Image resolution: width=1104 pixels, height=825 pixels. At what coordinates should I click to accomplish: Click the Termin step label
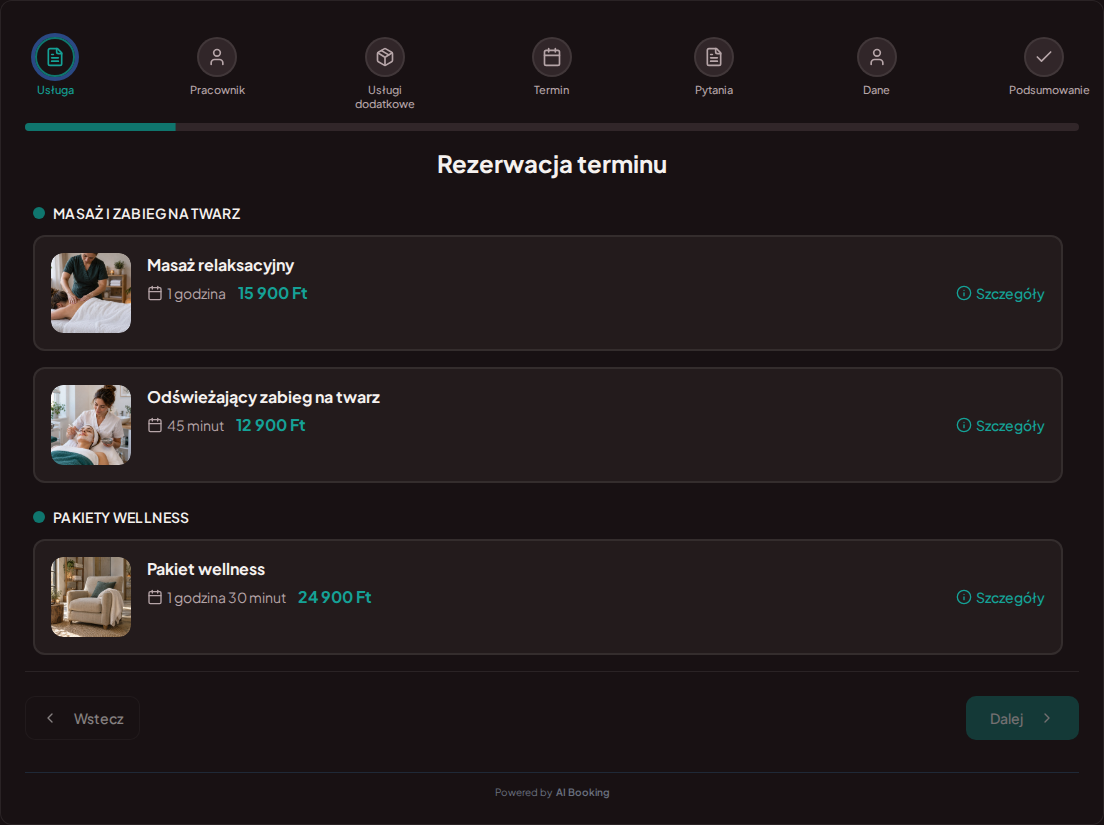(x=551, y=90)
